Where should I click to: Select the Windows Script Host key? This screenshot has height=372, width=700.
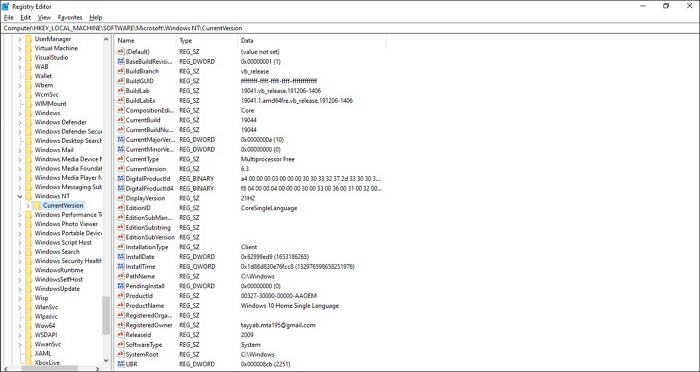[63, 242]
